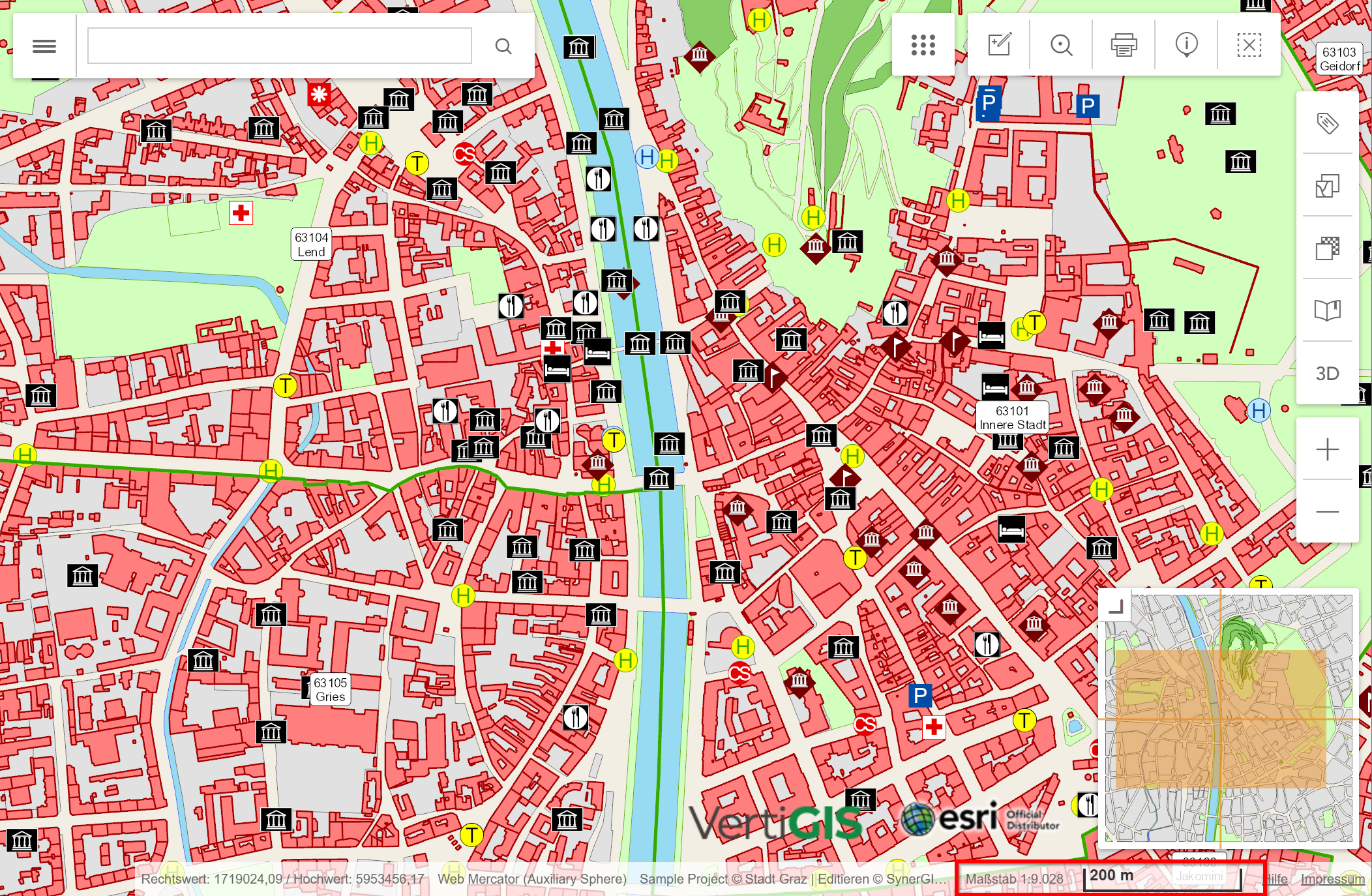This screenshot has height=896, width=1372.
Task: Activate the zoom magnifier tool
Action: pyautogui.click(x=1061, y=44)
